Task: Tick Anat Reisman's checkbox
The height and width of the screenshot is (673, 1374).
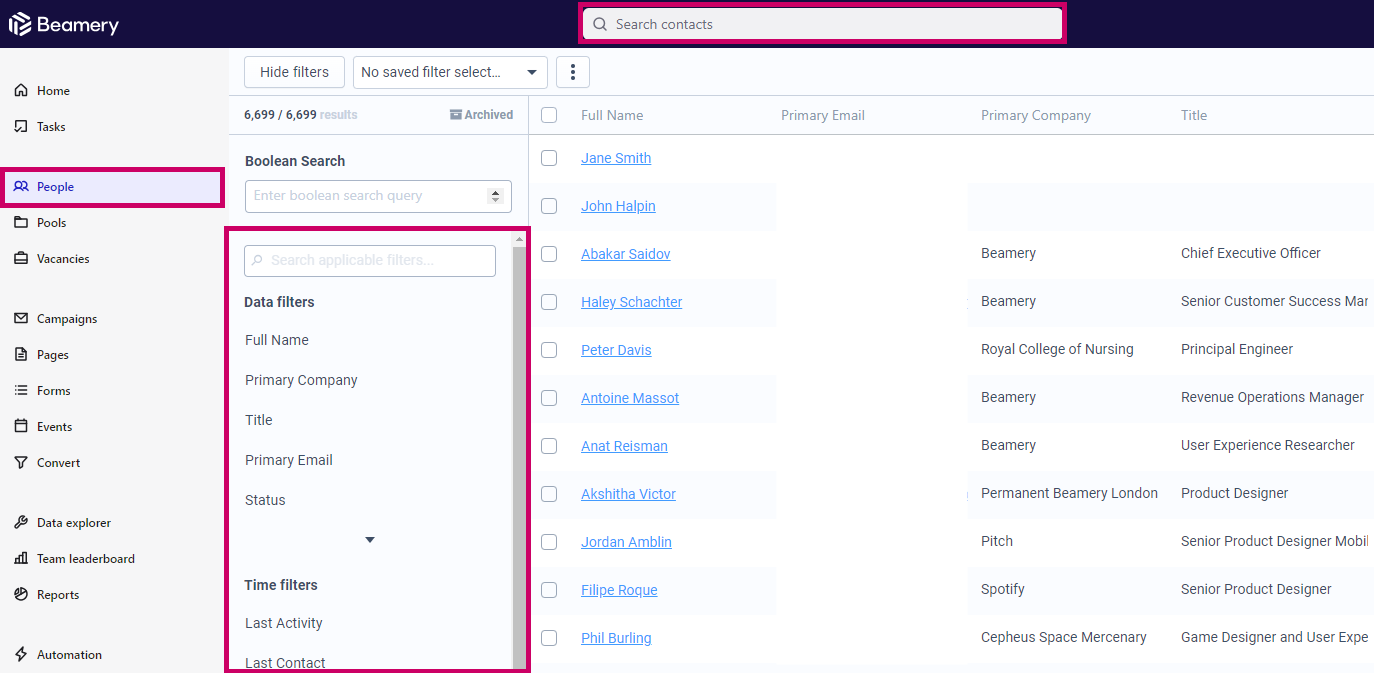Action: (x=549, y=446)
